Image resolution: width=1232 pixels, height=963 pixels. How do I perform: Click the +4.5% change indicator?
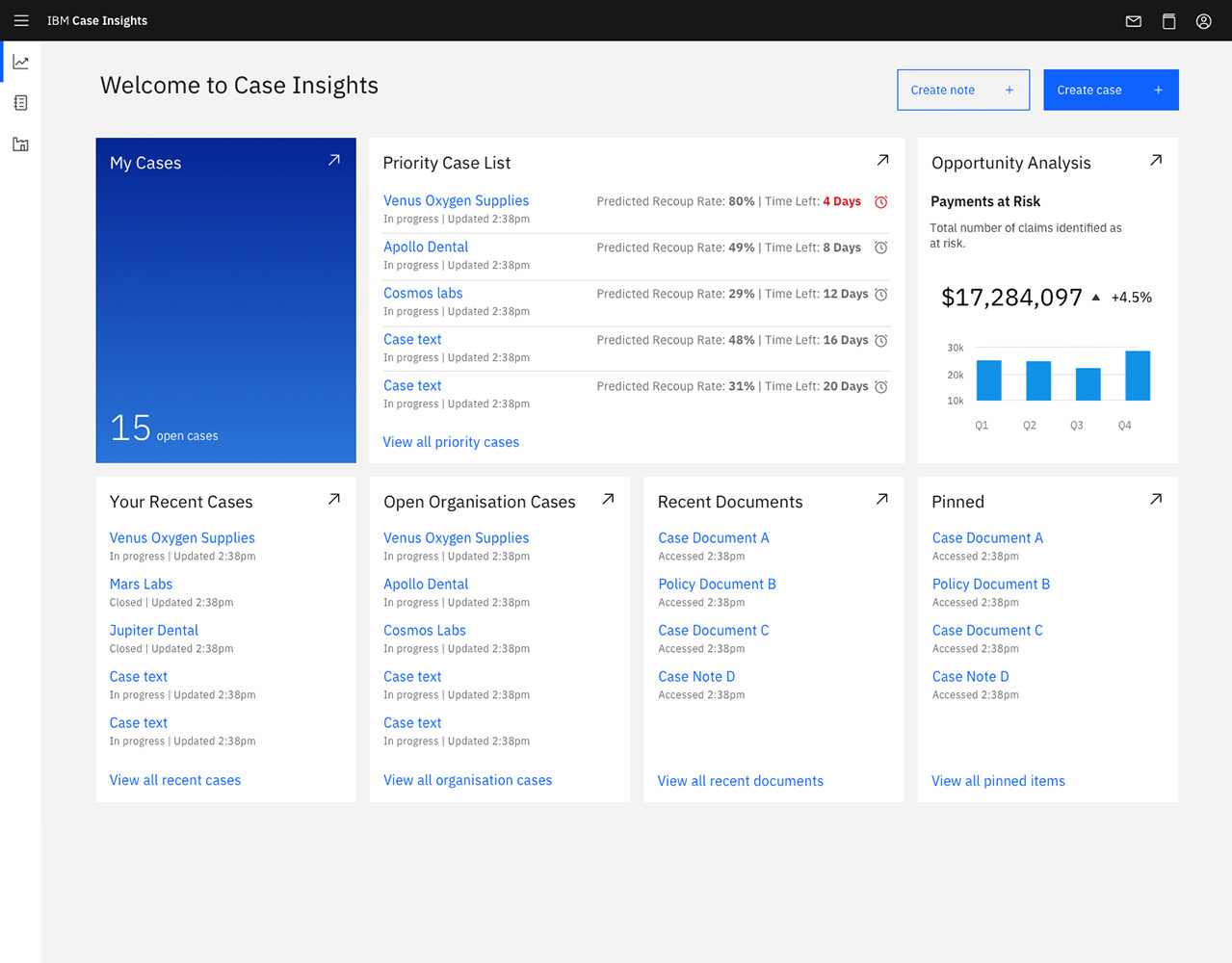point(1131,298)
